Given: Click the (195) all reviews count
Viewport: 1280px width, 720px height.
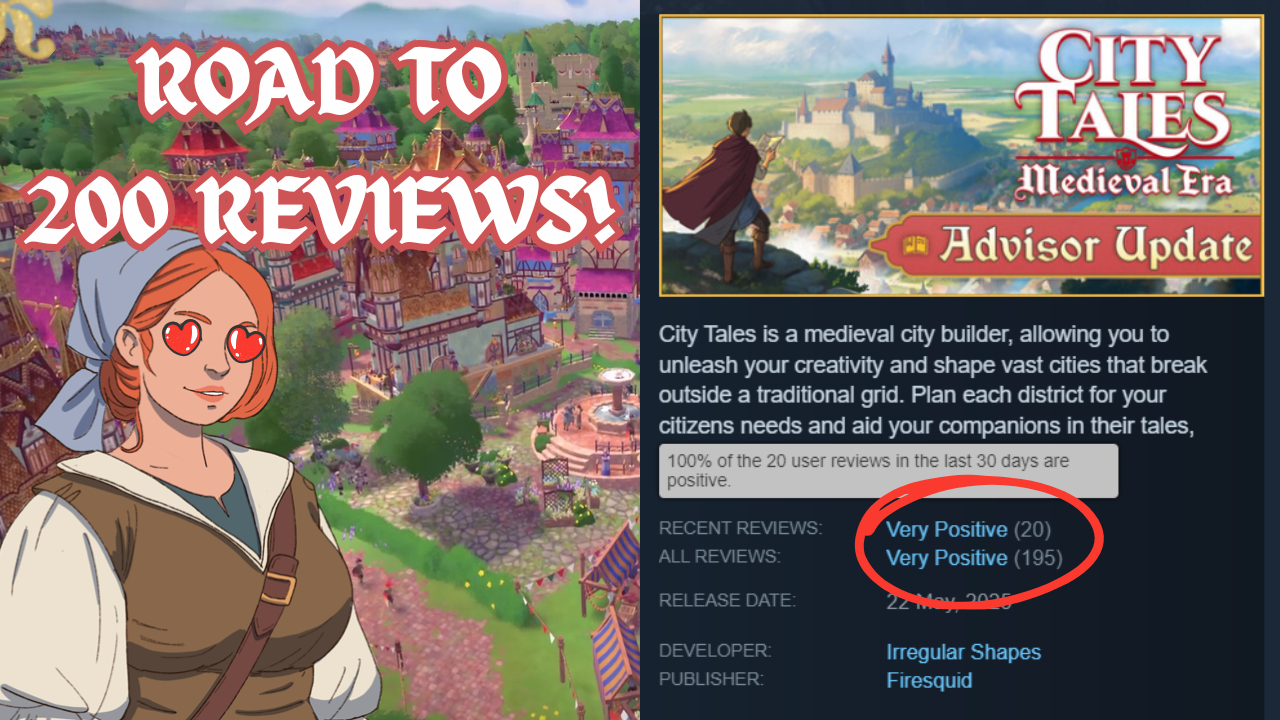Looking at the screenshot, I should coord(1038,557).
